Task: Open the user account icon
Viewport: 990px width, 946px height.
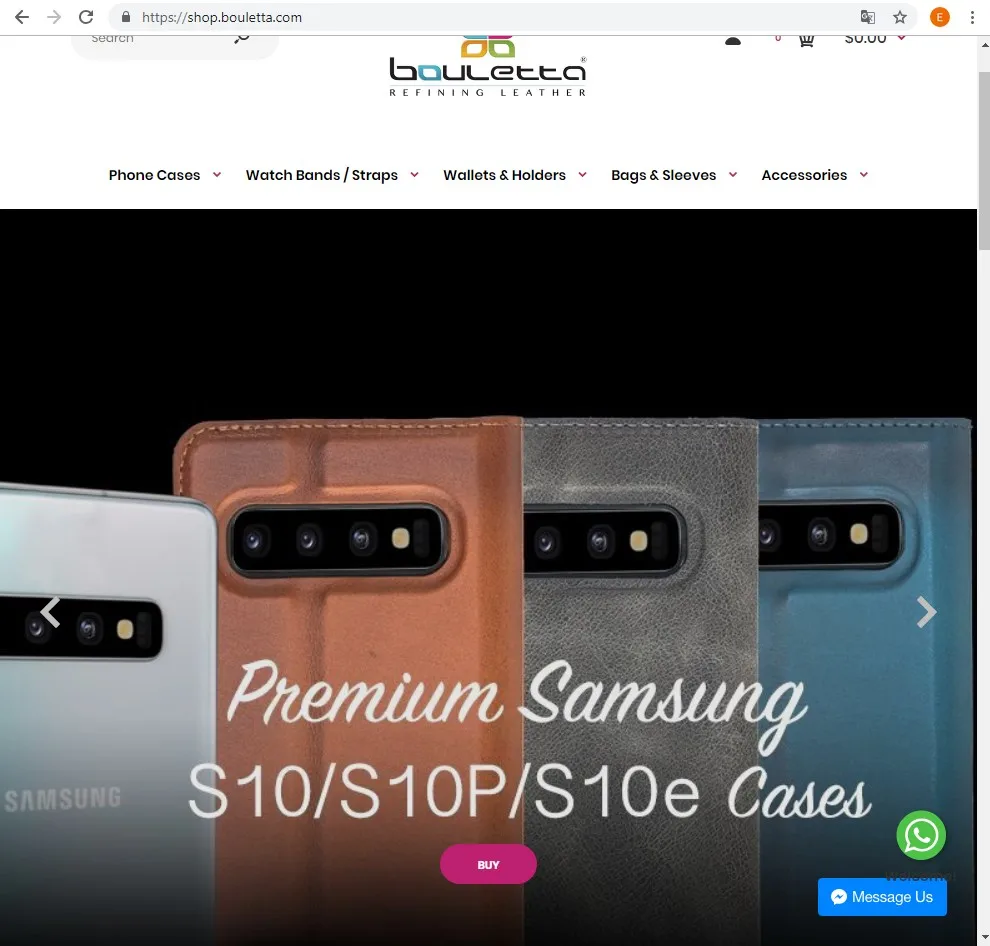Action: coord(733,41)
